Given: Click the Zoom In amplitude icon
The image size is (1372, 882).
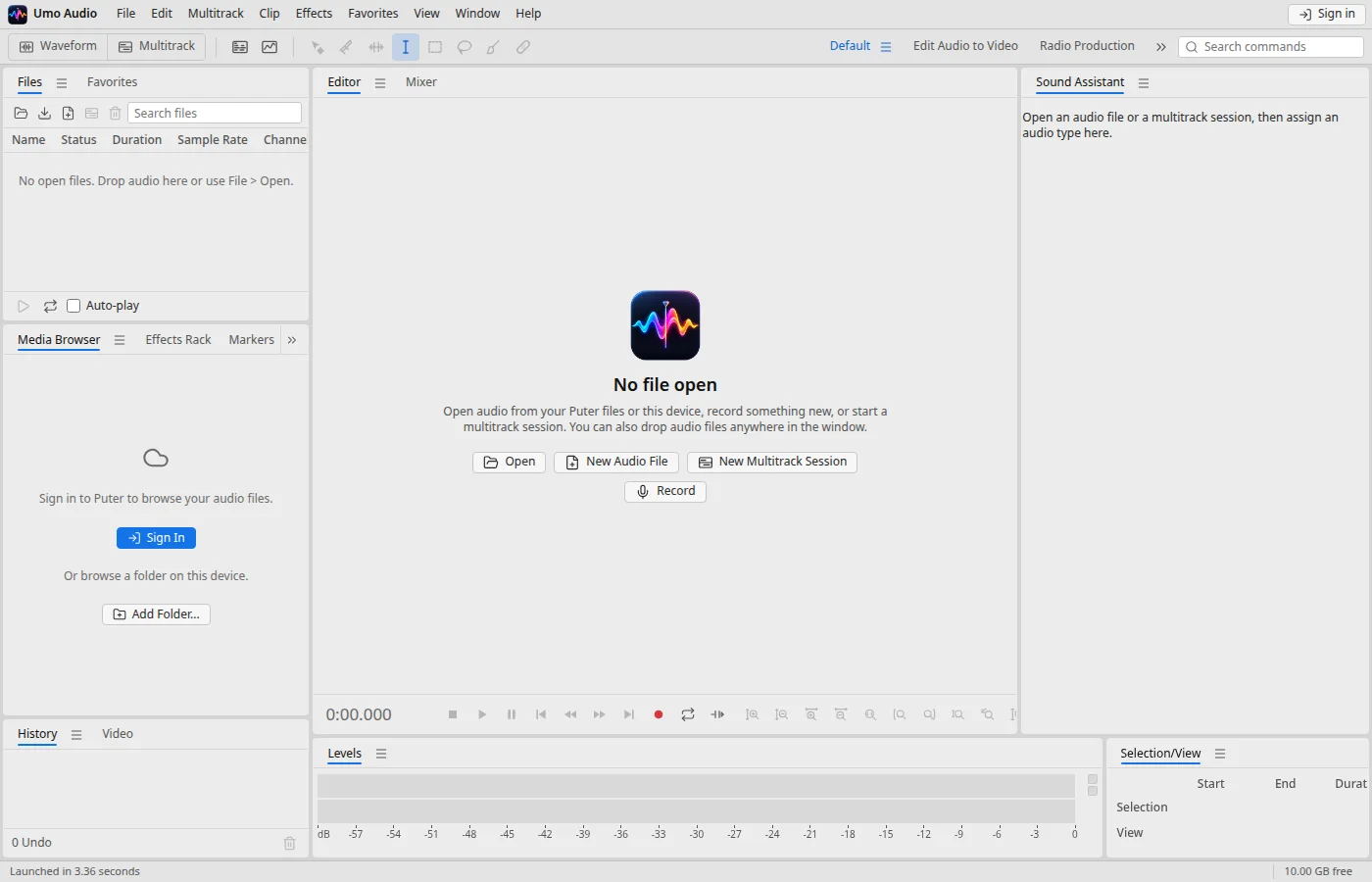Looking at the screenshot, I should pyautogui.click(x=753, y=714).
